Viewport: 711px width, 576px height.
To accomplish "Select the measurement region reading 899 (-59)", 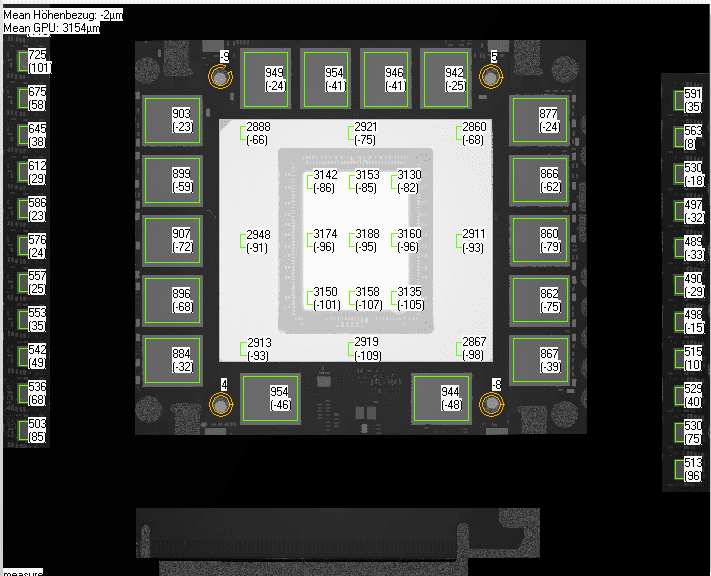I will pyautogui.click(x=172, y=180).
